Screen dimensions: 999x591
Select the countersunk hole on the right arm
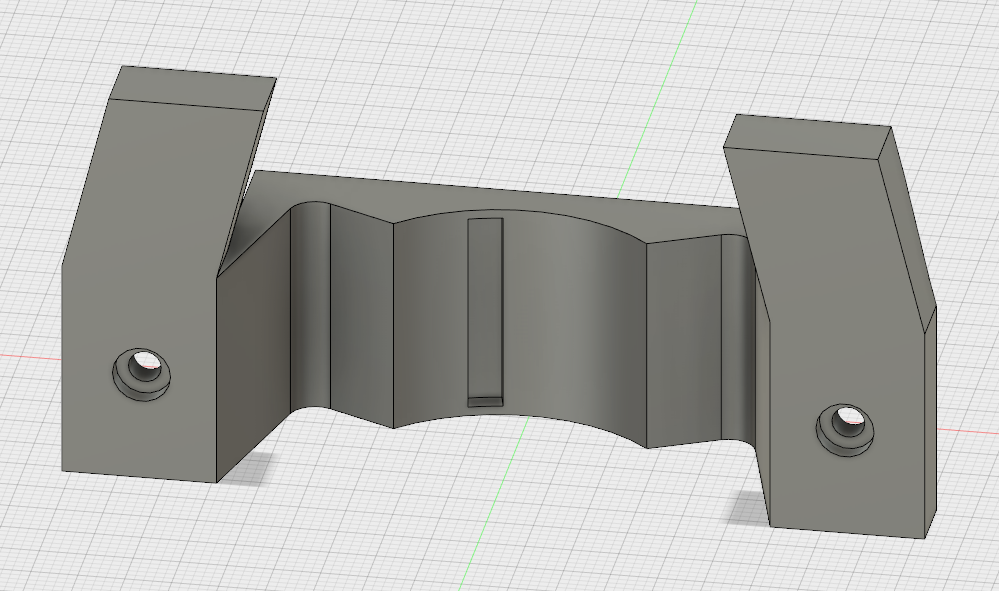point(845,429)
